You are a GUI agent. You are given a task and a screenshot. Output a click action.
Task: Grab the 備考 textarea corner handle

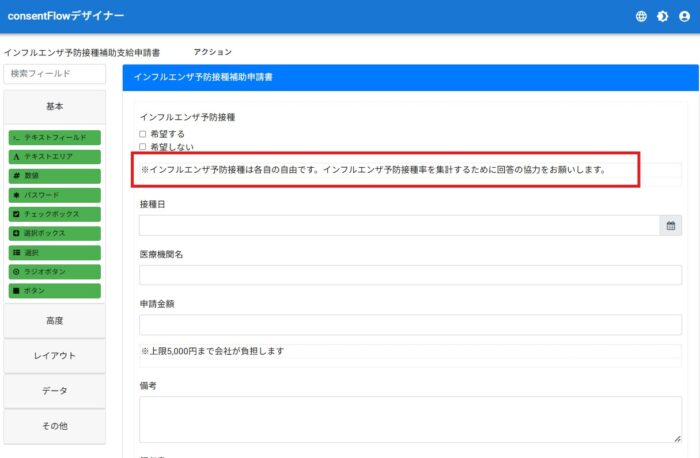tap(677, 439)
